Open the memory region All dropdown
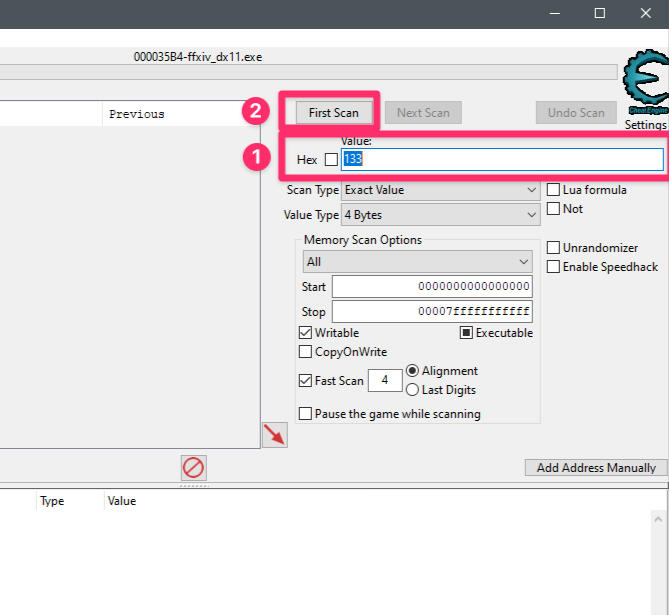 (418, 262)
